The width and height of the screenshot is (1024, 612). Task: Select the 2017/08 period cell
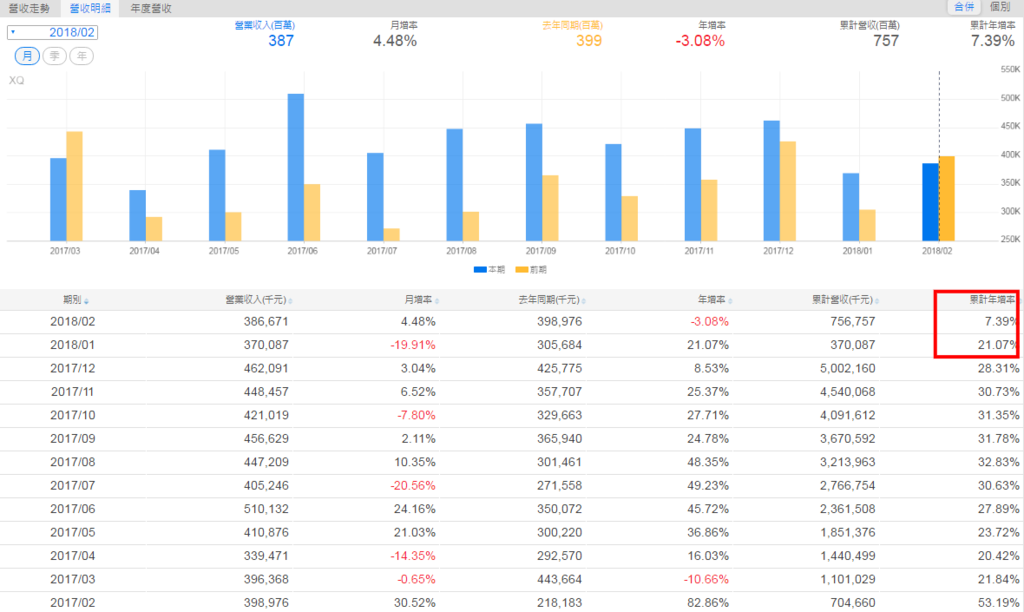click(x=72, y=462)
